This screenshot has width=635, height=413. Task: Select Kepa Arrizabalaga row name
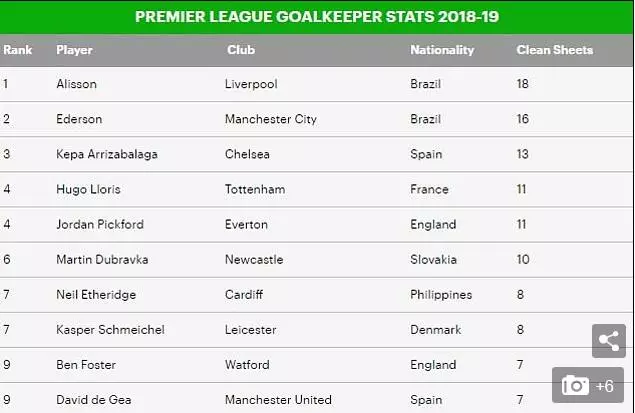point(107,154)
